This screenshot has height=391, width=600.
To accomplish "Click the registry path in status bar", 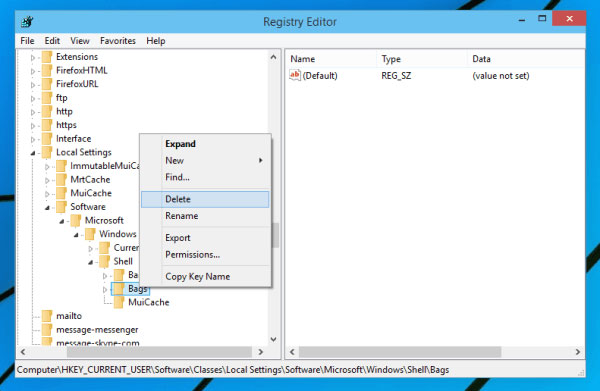I will pyautogui.click(x=233, y=370).
